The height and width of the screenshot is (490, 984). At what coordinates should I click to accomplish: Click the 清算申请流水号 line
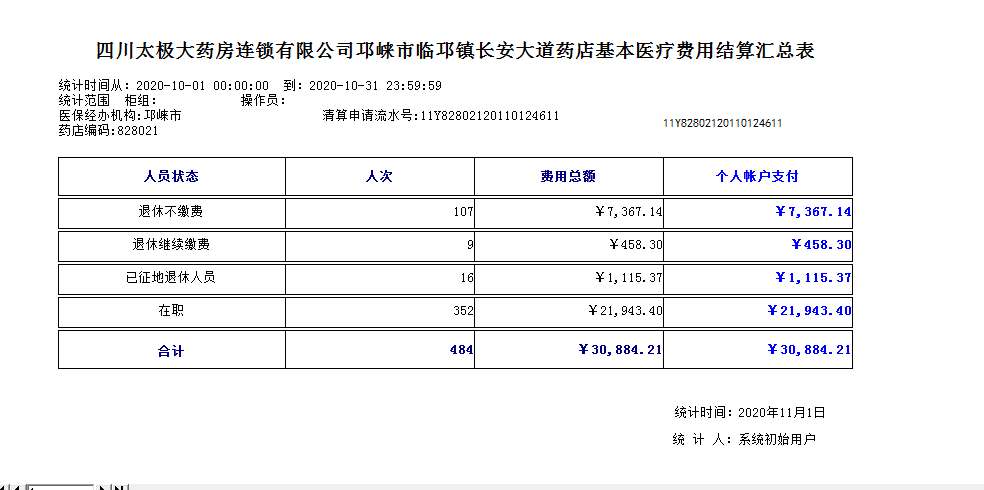click(441, 115)
